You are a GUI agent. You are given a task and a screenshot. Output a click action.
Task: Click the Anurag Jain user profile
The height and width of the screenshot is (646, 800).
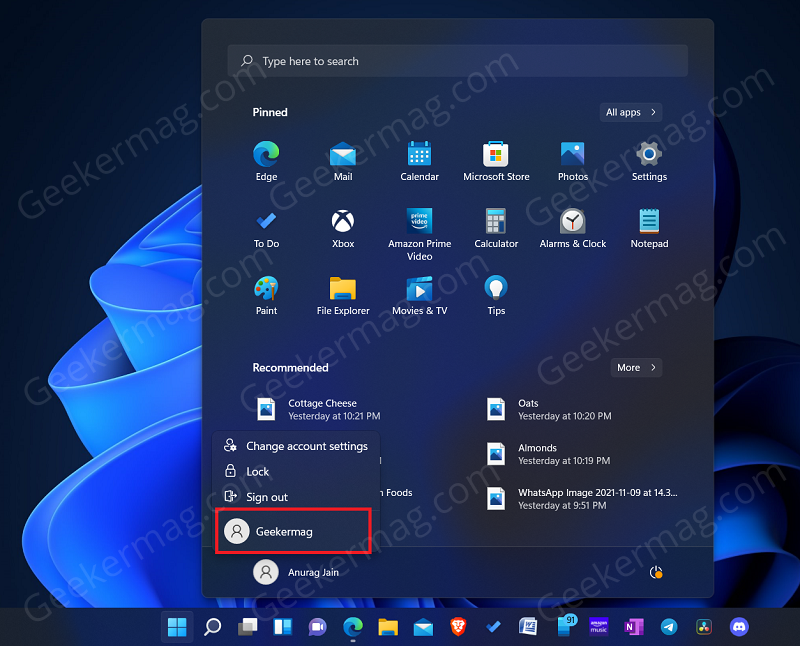(x=296, y=572)
